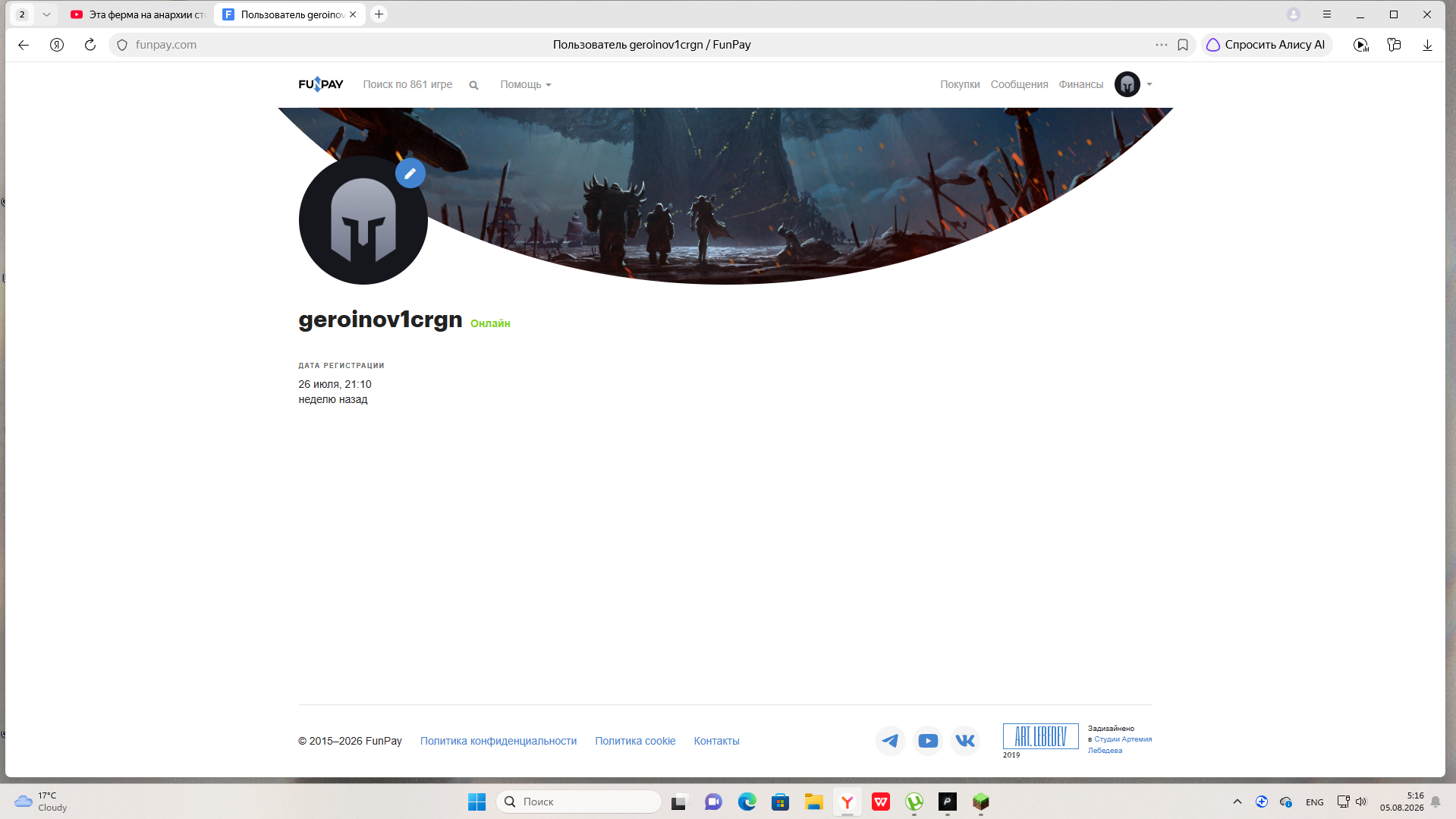
Task: Click the large profile avatar image
Action: [x=363, y=220]
